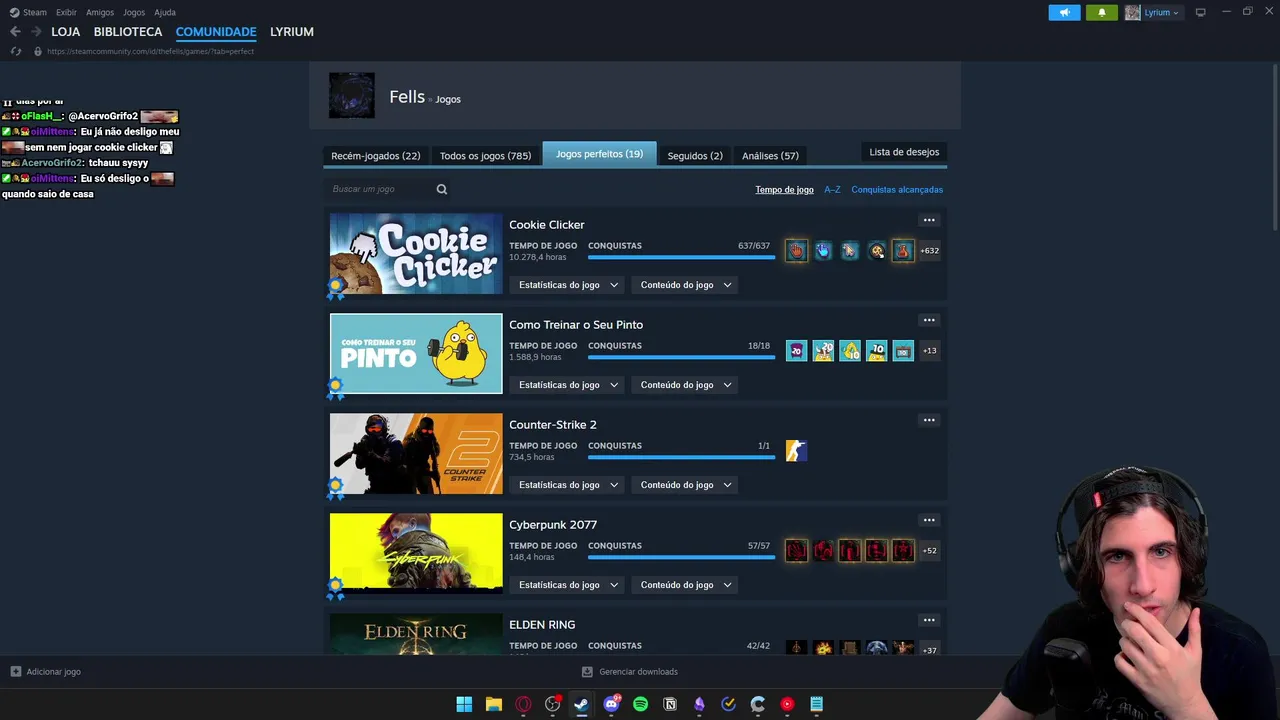Go to LOJA section
Viewport: 1280px width, 720px height.
(x=66, y=32)
